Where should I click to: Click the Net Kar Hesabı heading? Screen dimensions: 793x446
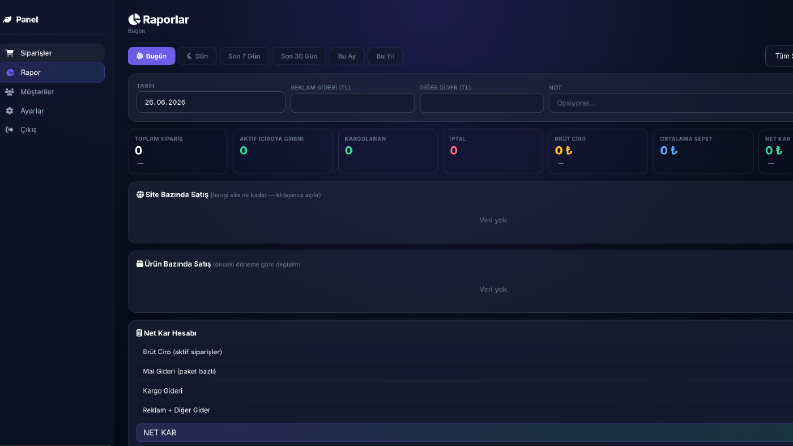170,333
